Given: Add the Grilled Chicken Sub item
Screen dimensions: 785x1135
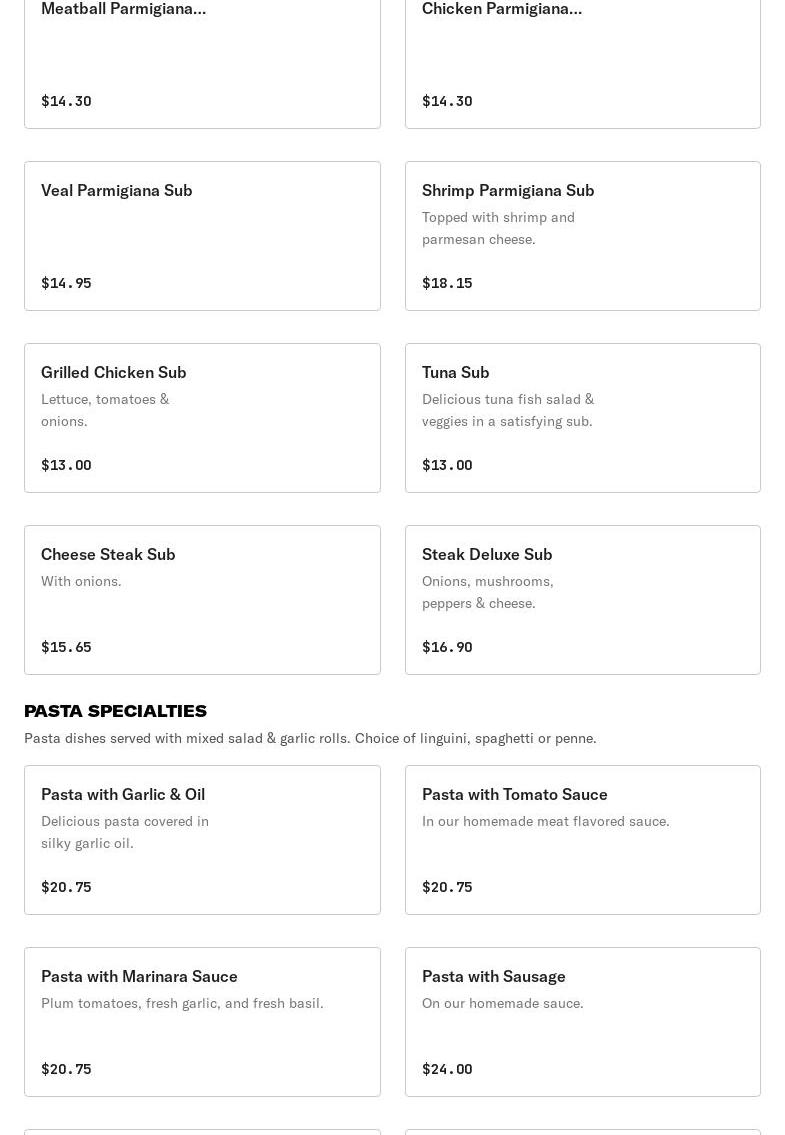Looking at the screenshot, I should click(x=202, y=418).
